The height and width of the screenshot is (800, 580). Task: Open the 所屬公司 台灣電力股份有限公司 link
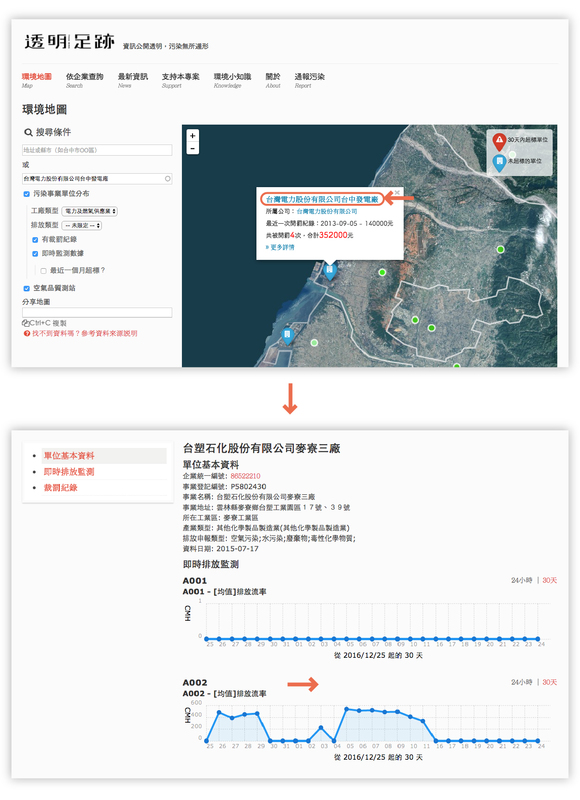pos(326,211)
